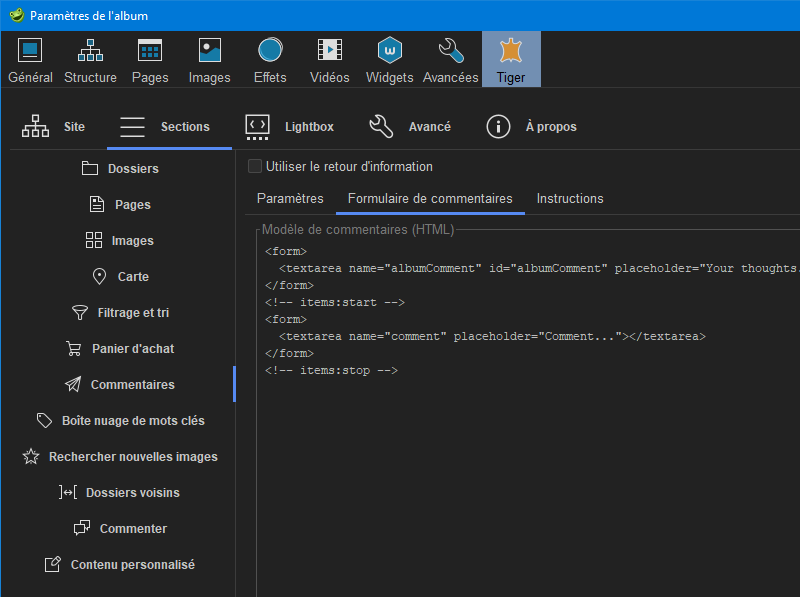Open the Widgets settings icon
This screenshot has height=597, width=800.
point(390,59)
